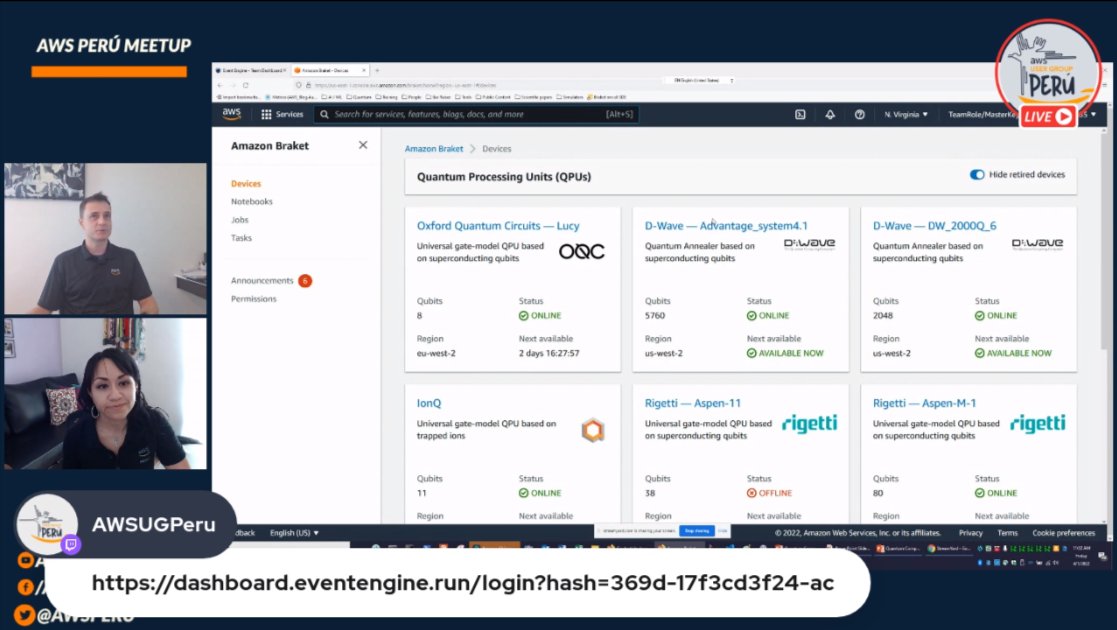Click the rigetti logo on Aspen-M-1 card
The height and width of the screenshot is (630, 1117).
click(1037, 423)
